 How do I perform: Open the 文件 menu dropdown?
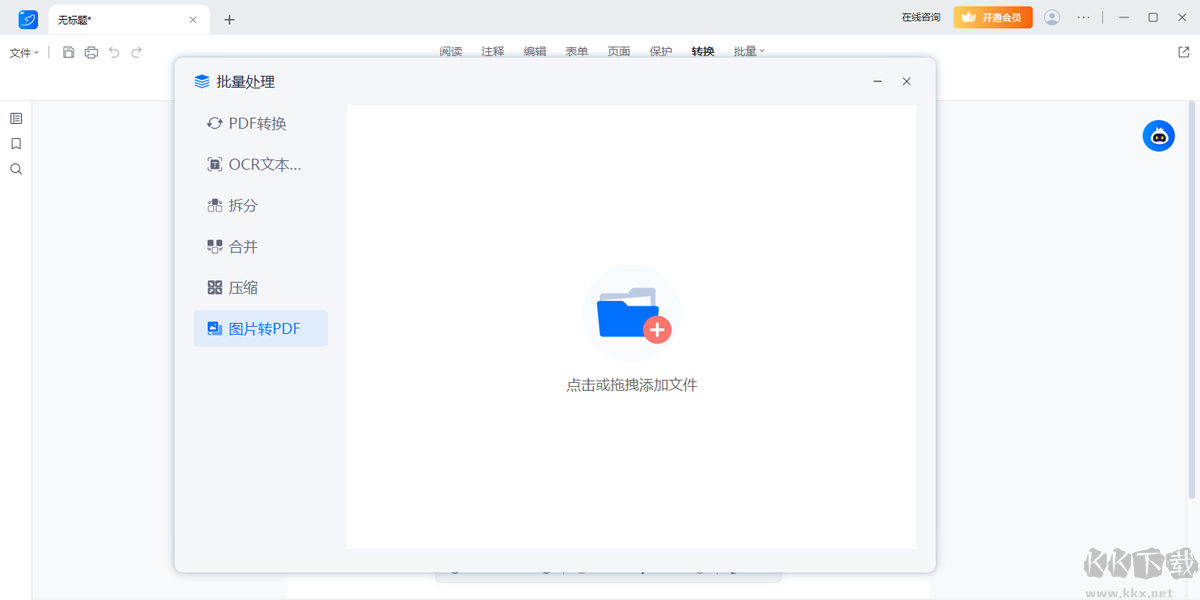coord(22,52)
